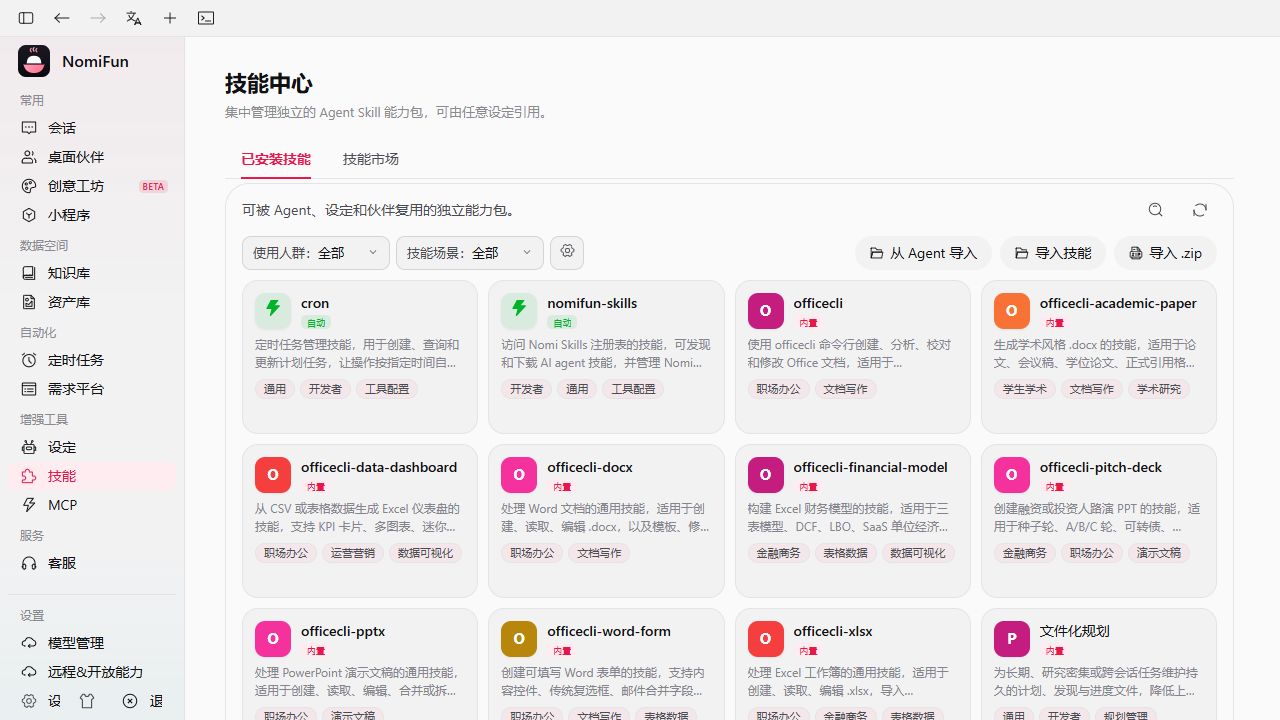Click the refresh skills icon
Viewport: 1280px width, 720px height.
click(1200, 210)
